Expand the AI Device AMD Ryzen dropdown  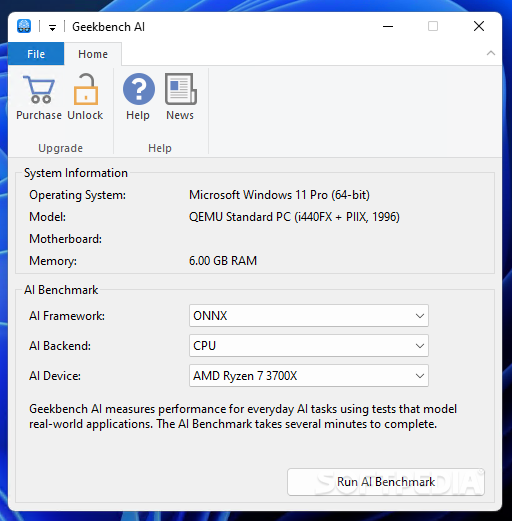tap(309, 376)
